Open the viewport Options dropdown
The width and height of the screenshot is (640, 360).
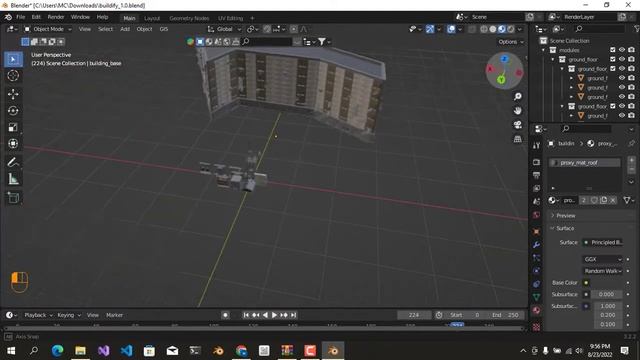(510, 42)
